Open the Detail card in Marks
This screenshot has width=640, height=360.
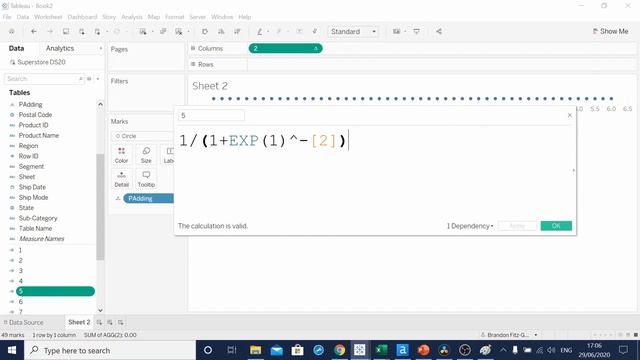(x=121, y=179)
